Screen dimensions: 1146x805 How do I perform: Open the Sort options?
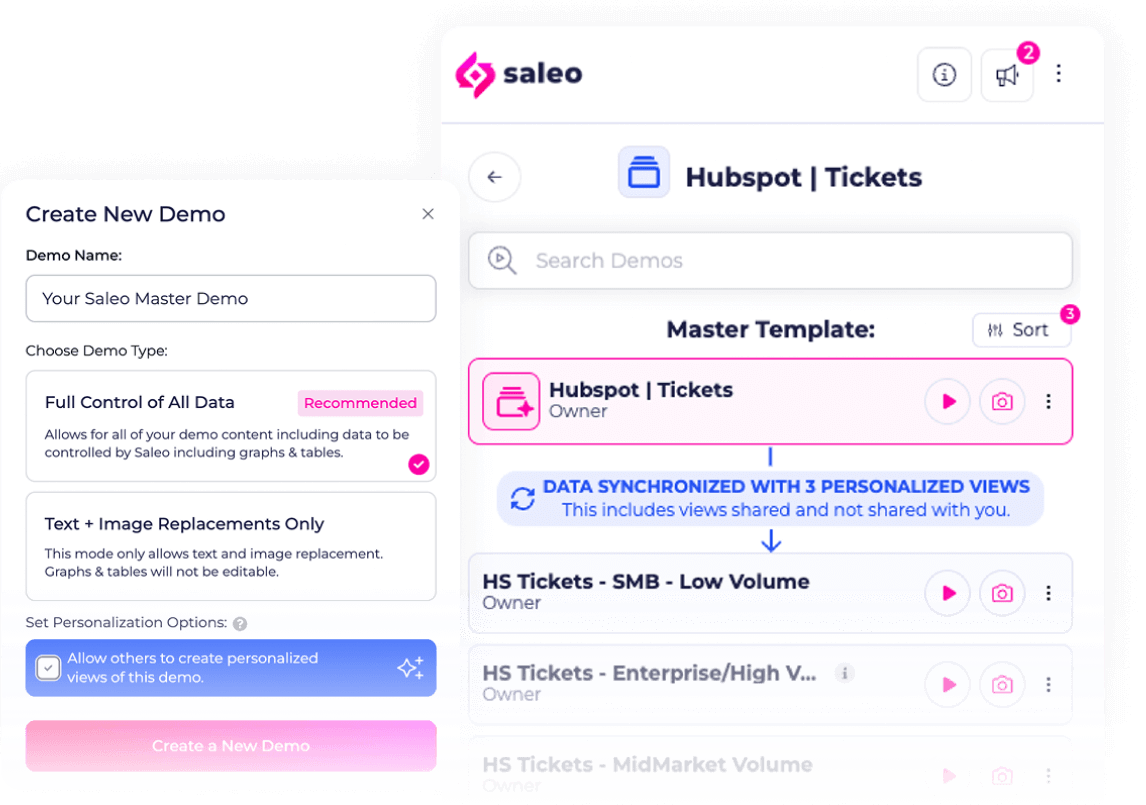[1021, 330]
